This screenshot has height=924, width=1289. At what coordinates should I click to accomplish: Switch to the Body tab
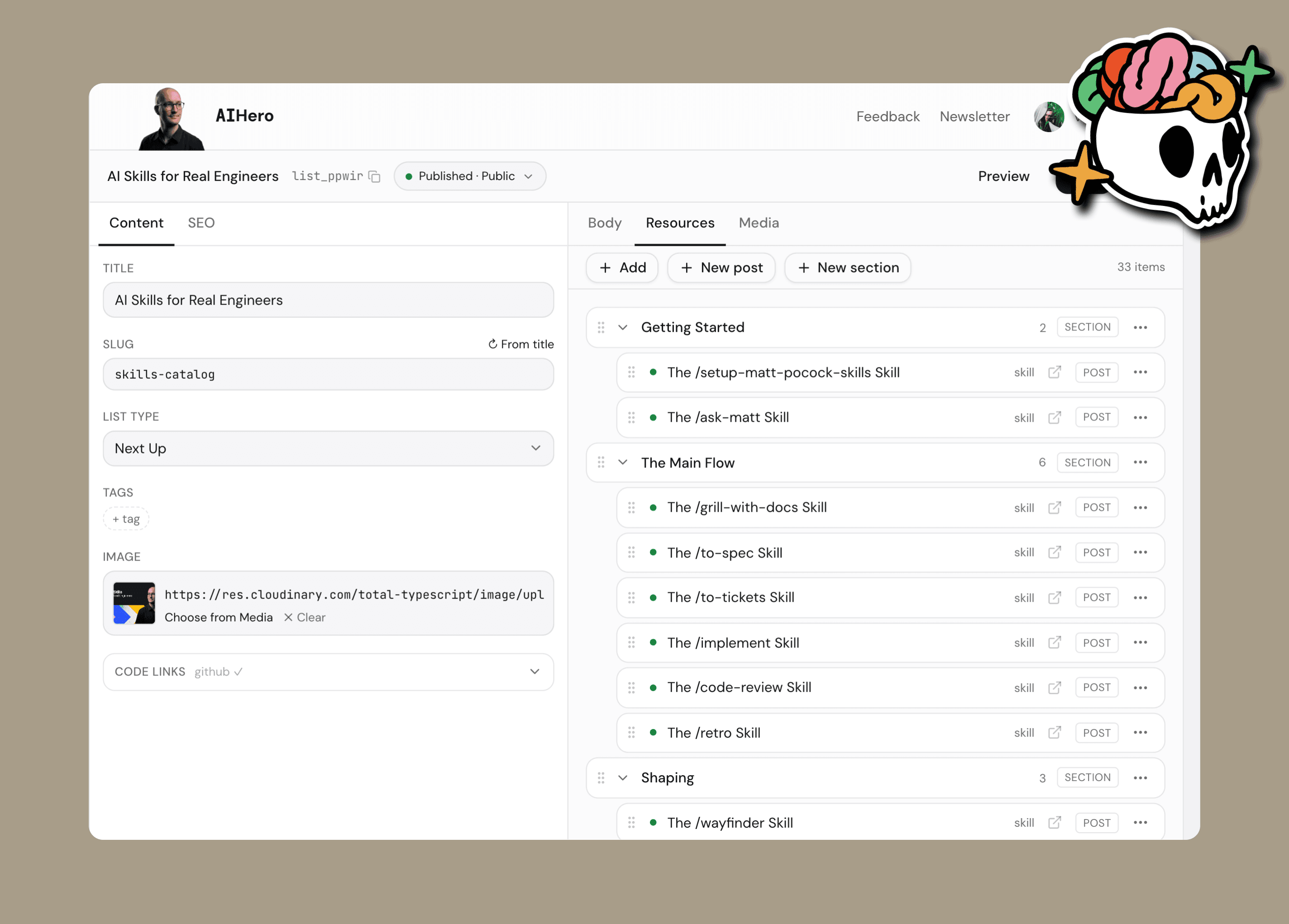[x=604, y=223]
